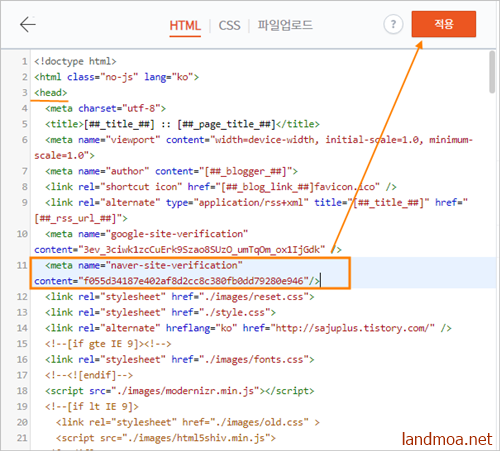Switch to the HTML tab
Viewport: 500px width, 451px height.
point(185,25)
